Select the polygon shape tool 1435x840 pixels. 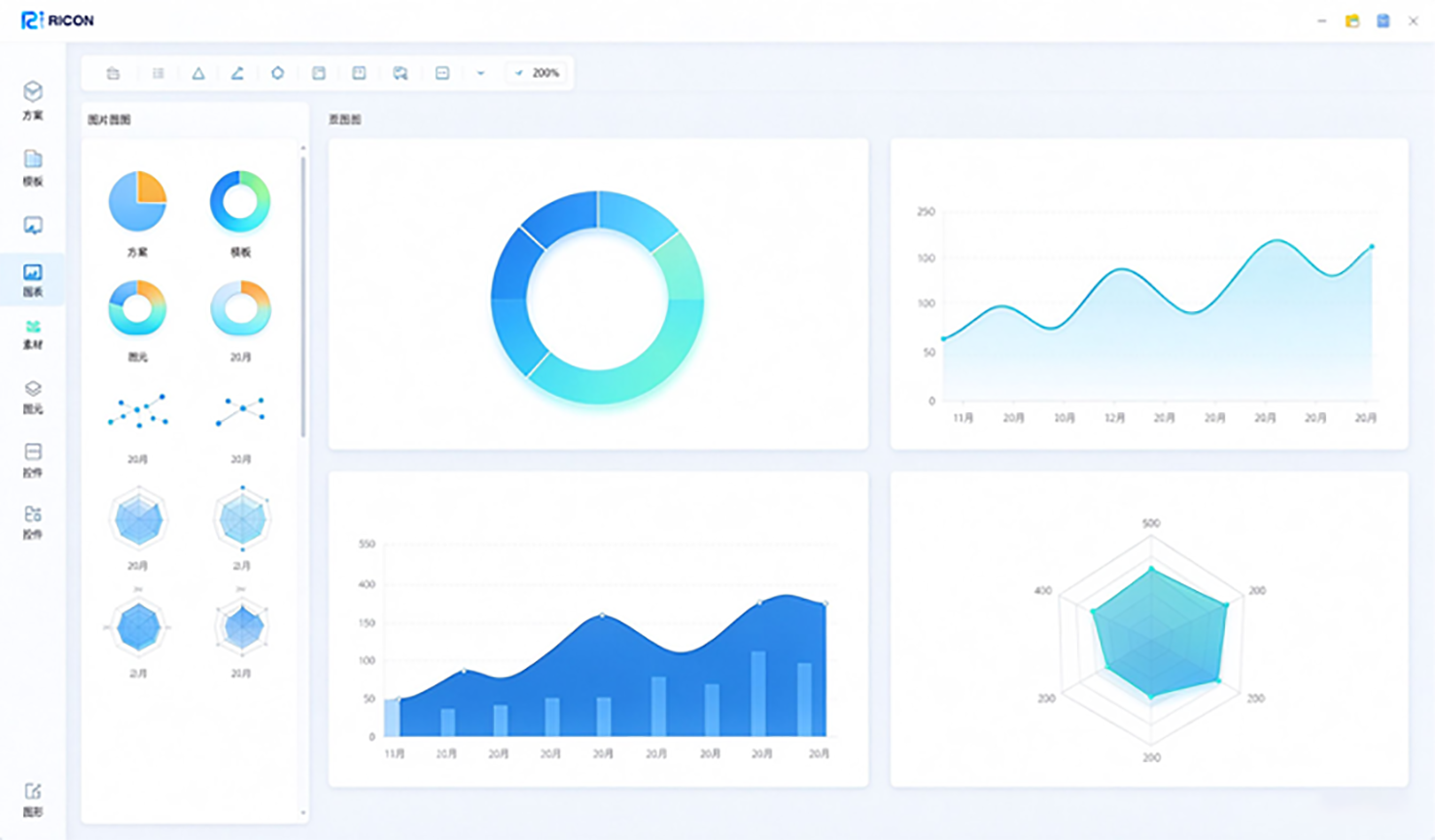[278, 73]
